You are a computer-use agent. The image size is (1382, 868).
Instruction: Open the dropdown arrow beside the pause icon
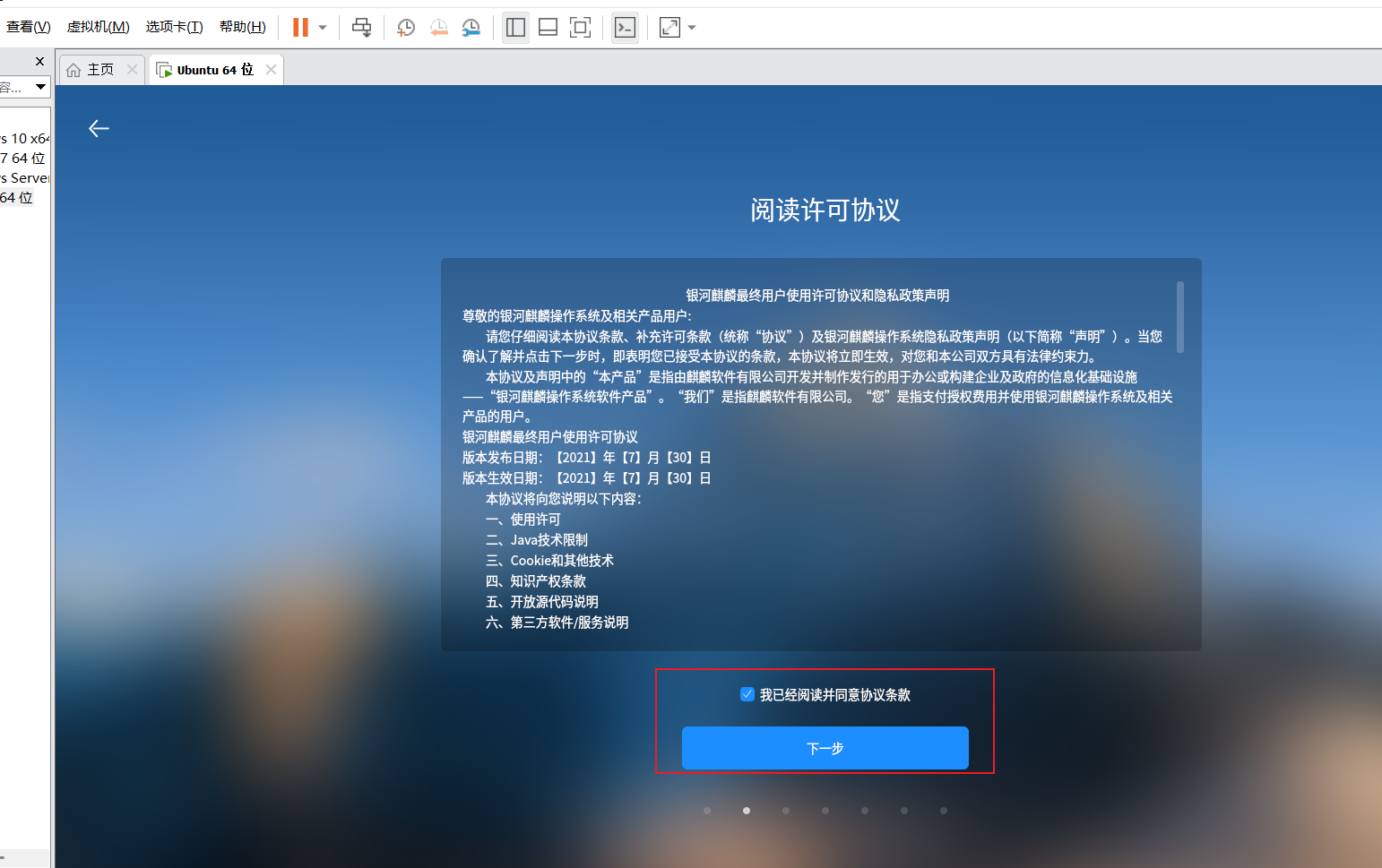(x=323, y=28)
